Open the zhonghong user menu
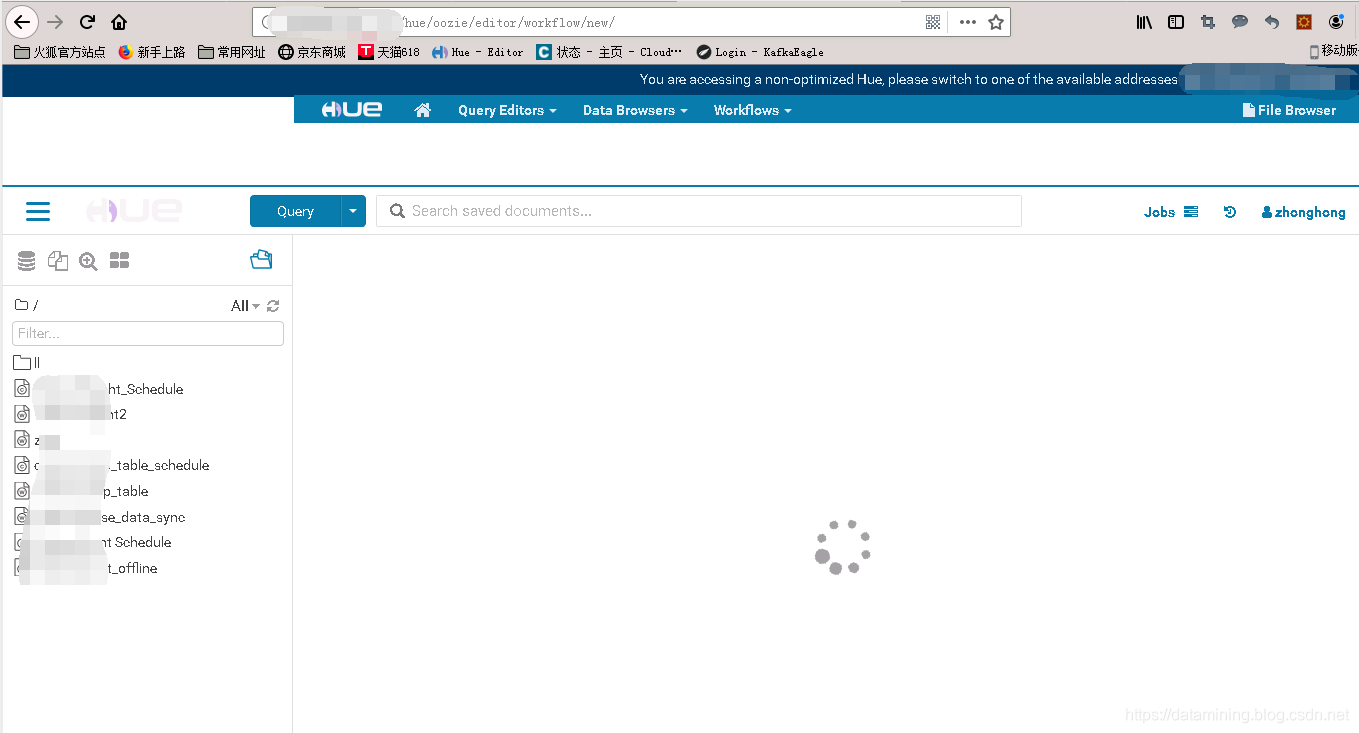The width and height of the screenshot is (1359, 733). (1303, 212)
